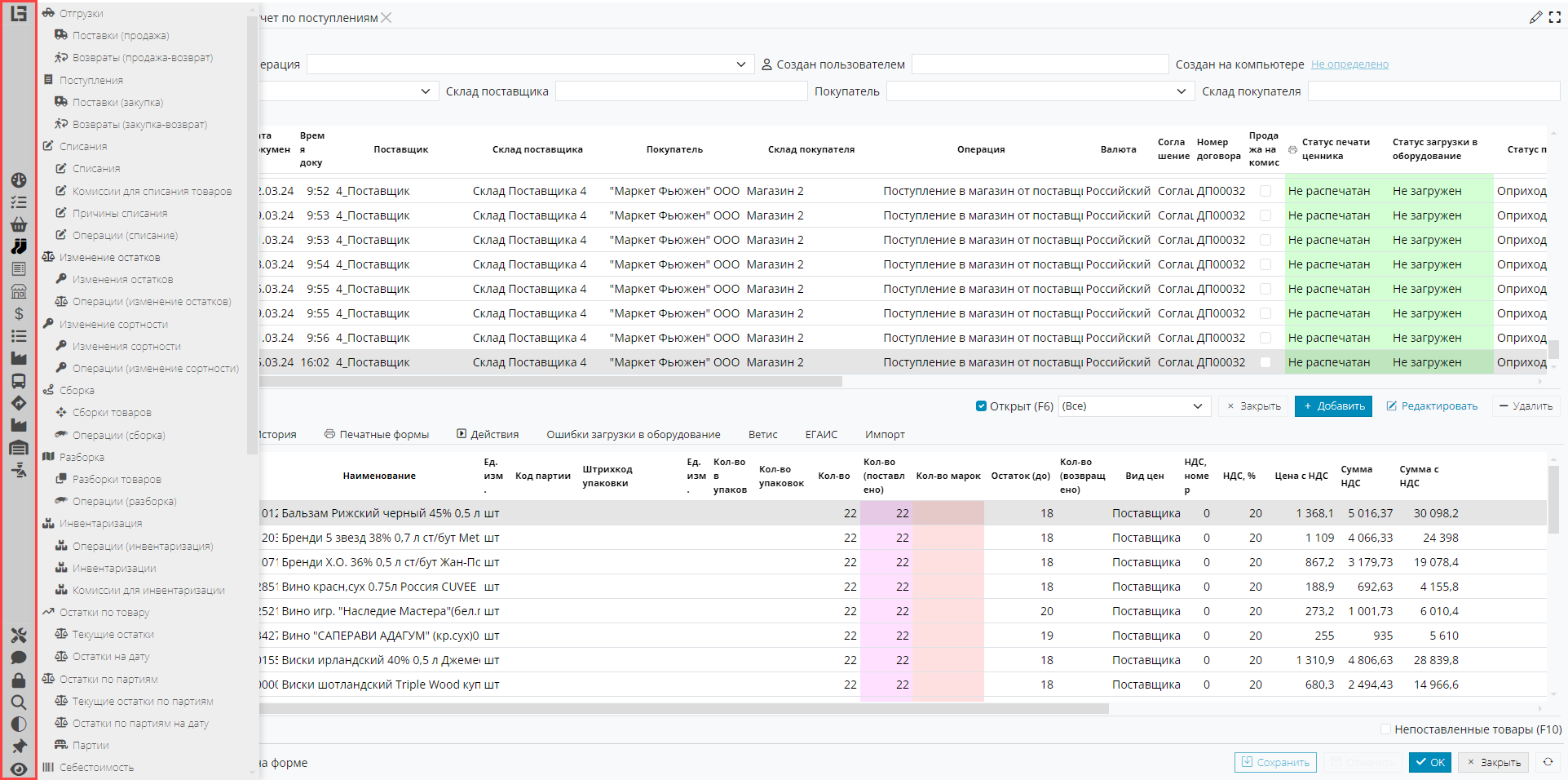Open search via magnifying glass icon

(18, 702)
